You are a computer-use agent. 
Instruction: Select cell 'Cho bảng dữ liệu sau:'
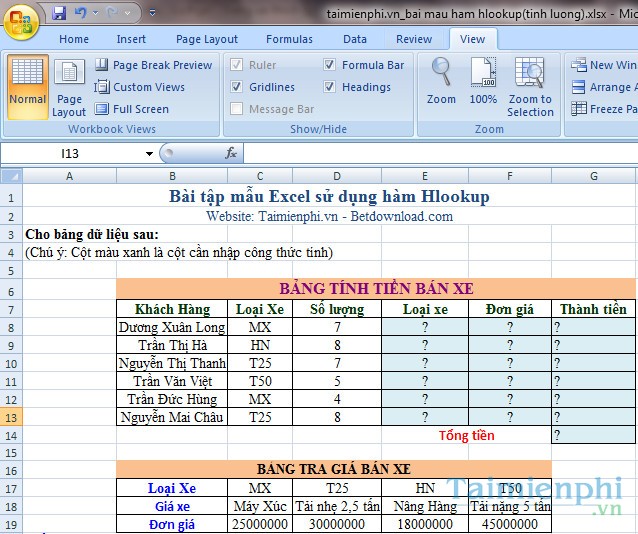(92, 234)
